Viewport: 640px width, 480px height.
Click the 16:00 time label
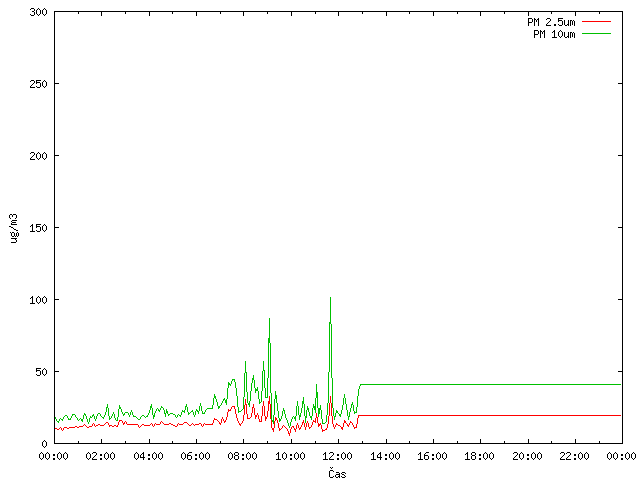433,456
